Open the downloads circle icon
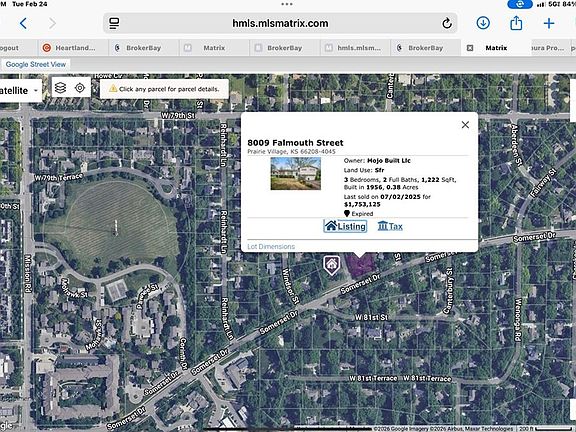 (x=483, y=23)
